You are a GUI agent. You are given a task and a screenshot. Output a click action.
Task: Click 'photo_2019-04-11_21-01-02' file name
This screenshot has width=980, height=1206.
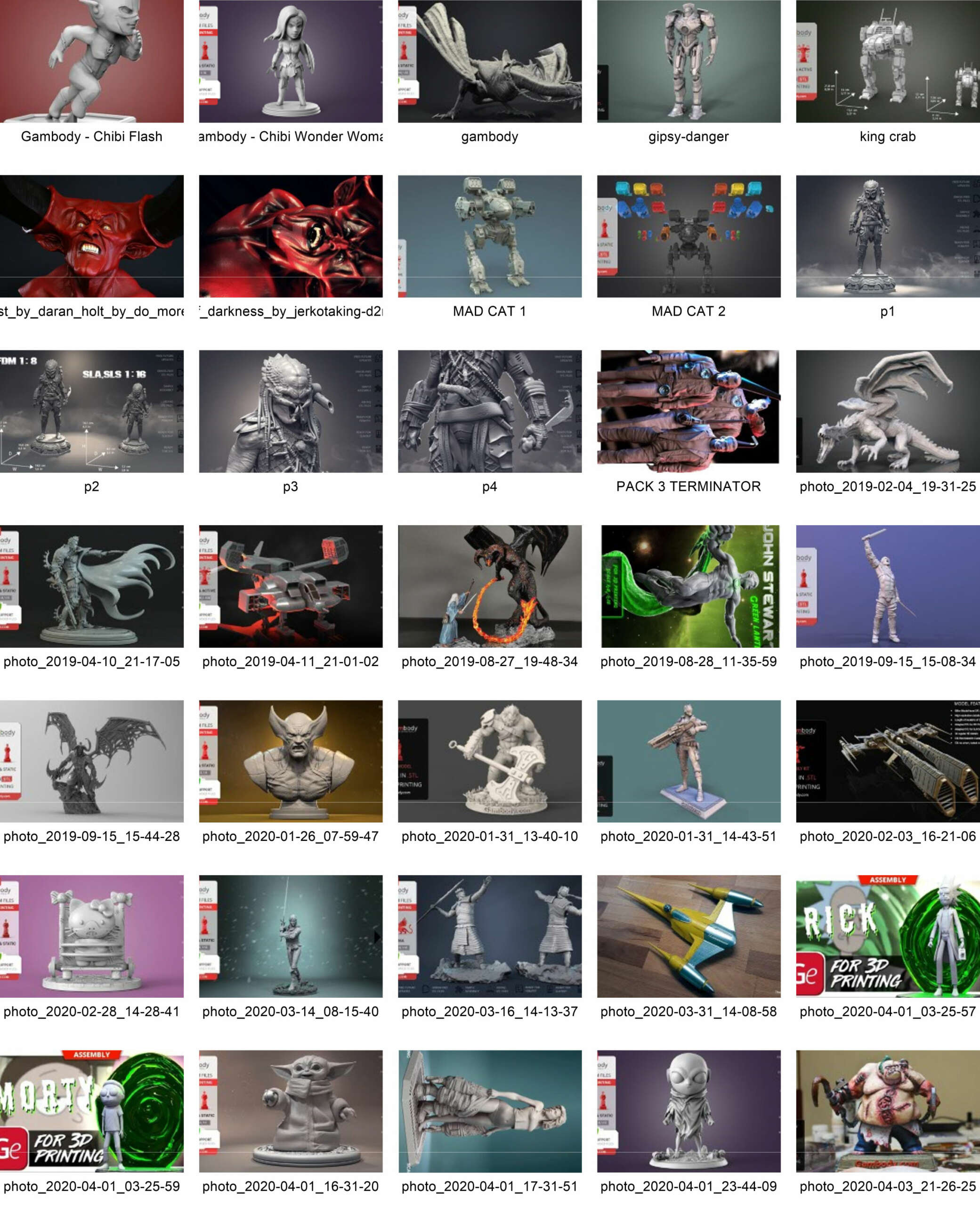[291, 662]
